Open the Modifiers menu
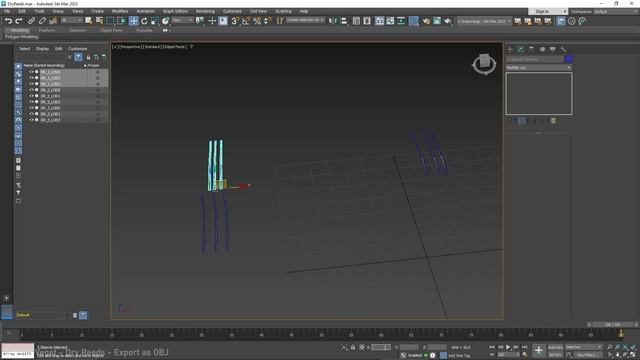The height and width of the screenshot is (360, 640). point(120,11)
